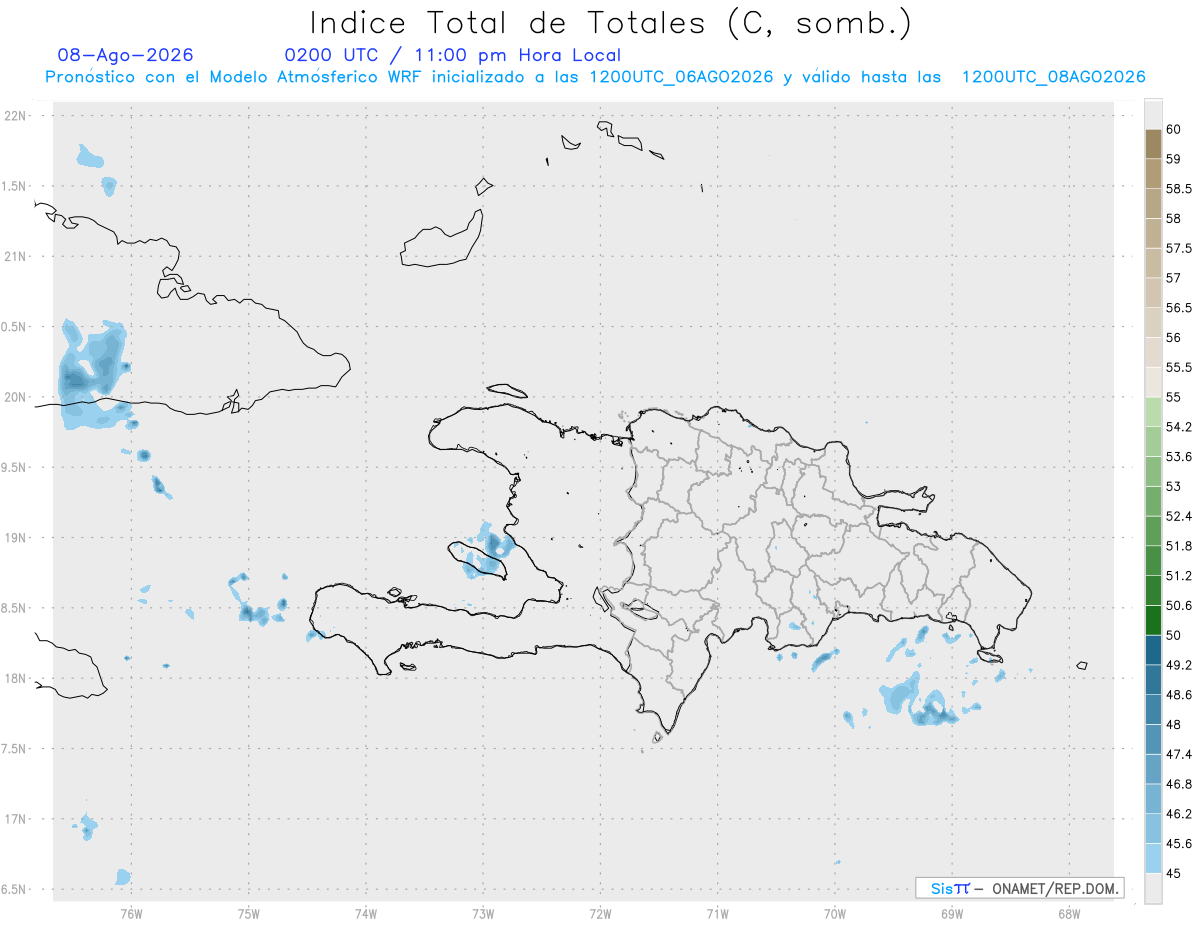1200x927 pixels.
Task: Click the '72W' longitude label
Action: (x=601, y=913)
